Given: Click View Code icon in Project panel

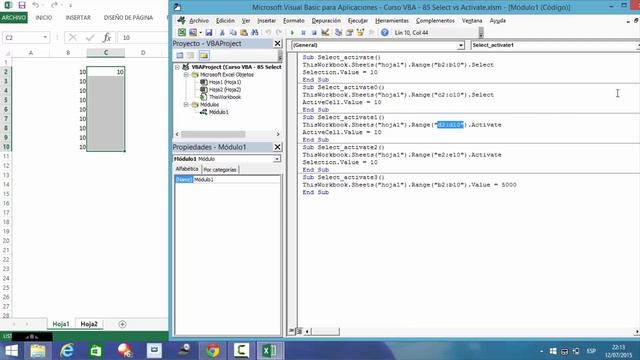Looking at the screenshot, I should 180,56.
